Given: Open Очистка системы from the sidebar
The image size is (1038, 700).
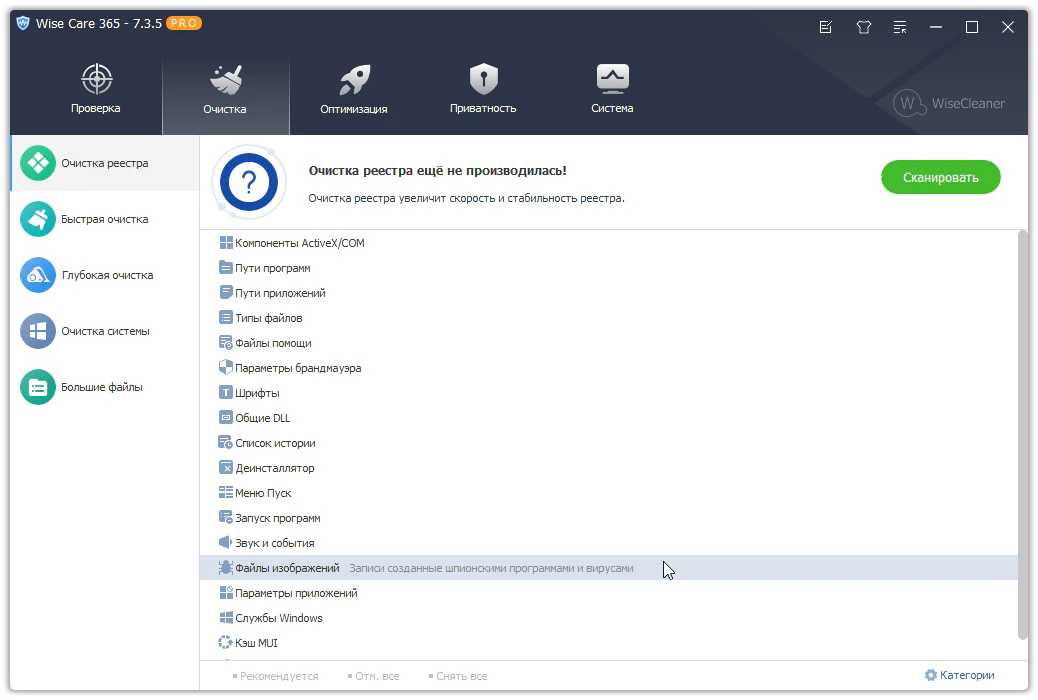Looking at the screenshot, I should (x=104, y=331).
